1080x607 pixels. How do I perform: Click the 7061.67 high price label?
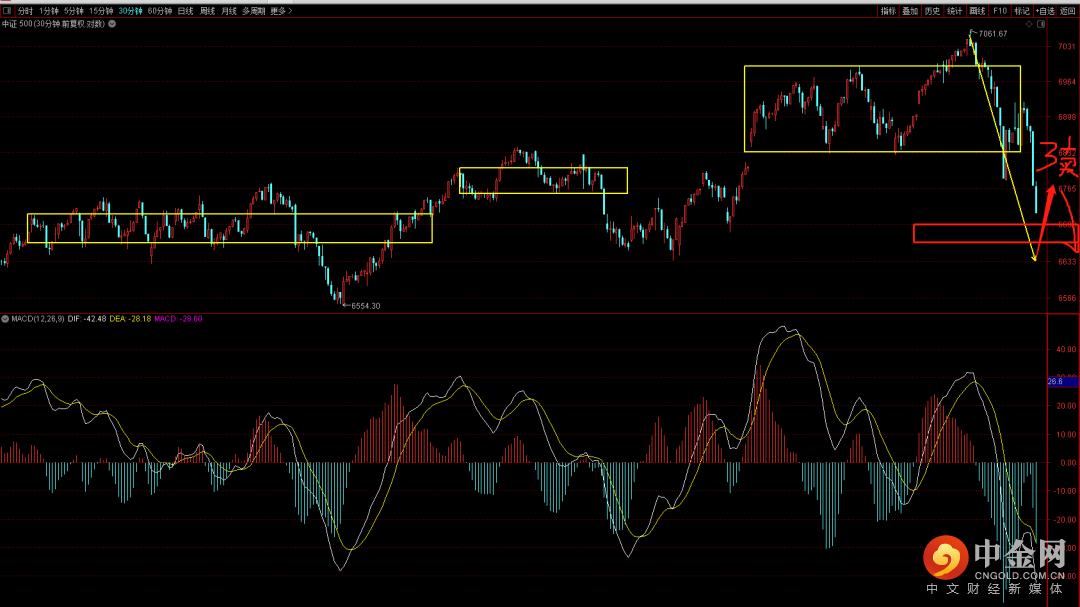pos(993,34)
